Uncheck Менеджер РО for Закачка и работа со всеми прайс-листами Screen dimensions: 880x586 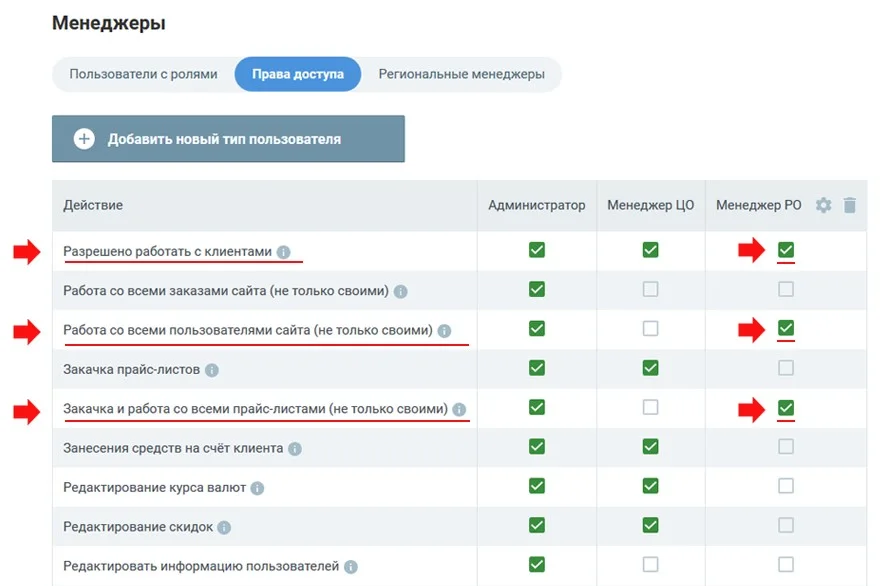click(786, 408)
